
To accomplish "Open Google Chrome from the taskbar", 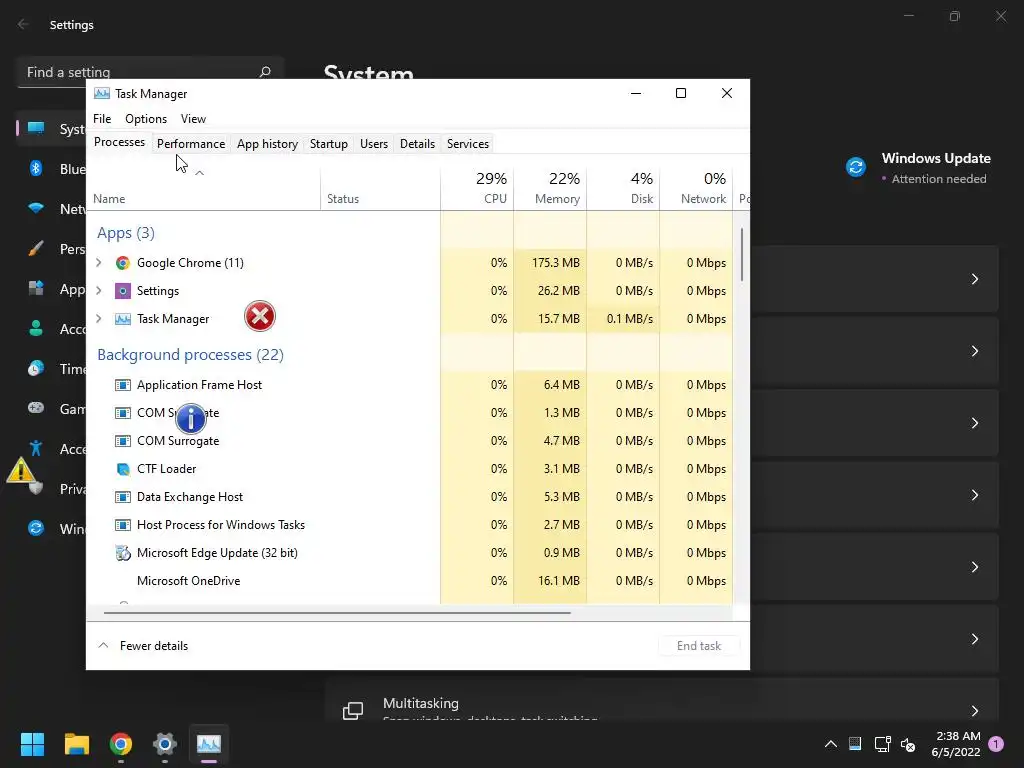I will click(121, 744).
